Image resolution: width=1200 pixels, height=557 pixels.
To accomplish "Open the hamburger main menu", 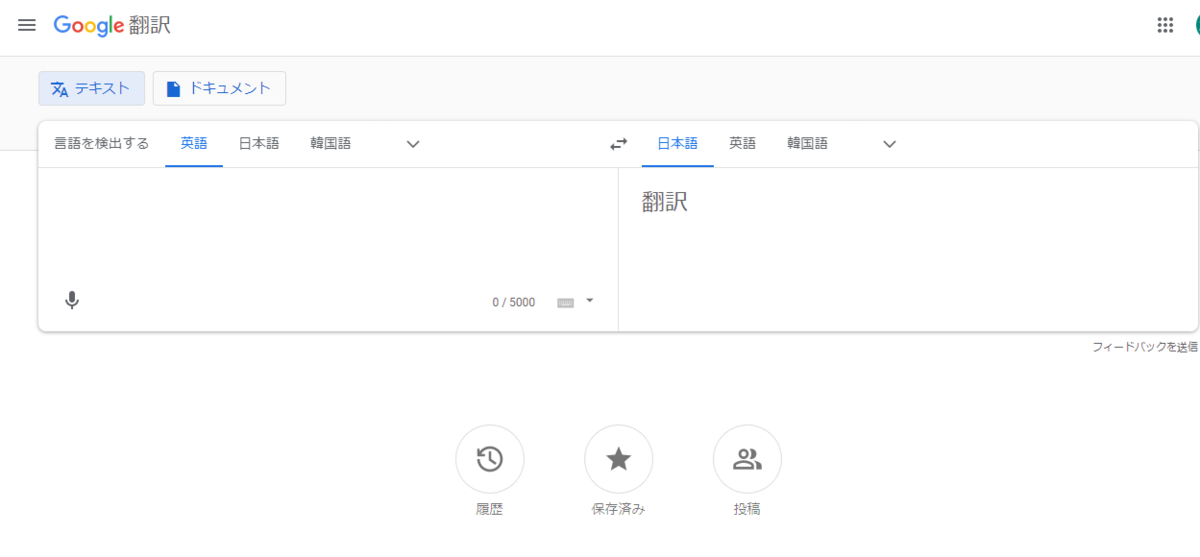I will click(x=27, y=25).
